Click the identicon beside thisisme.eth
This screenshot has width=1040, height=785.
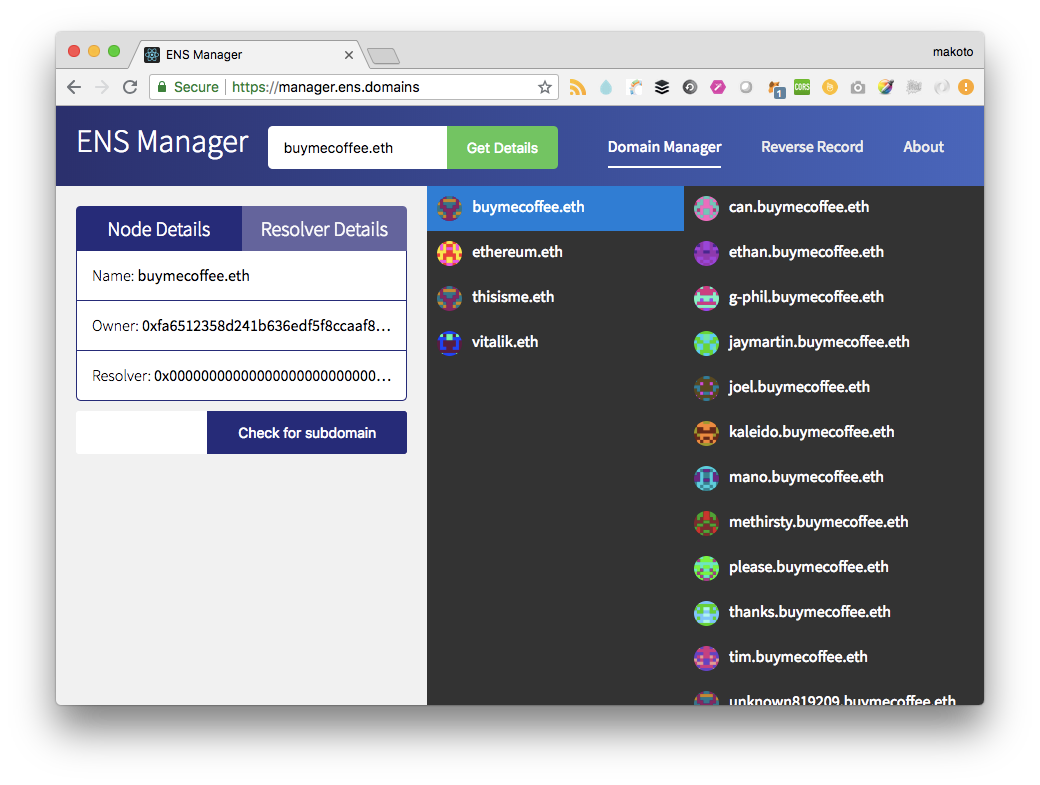[450, 298]
